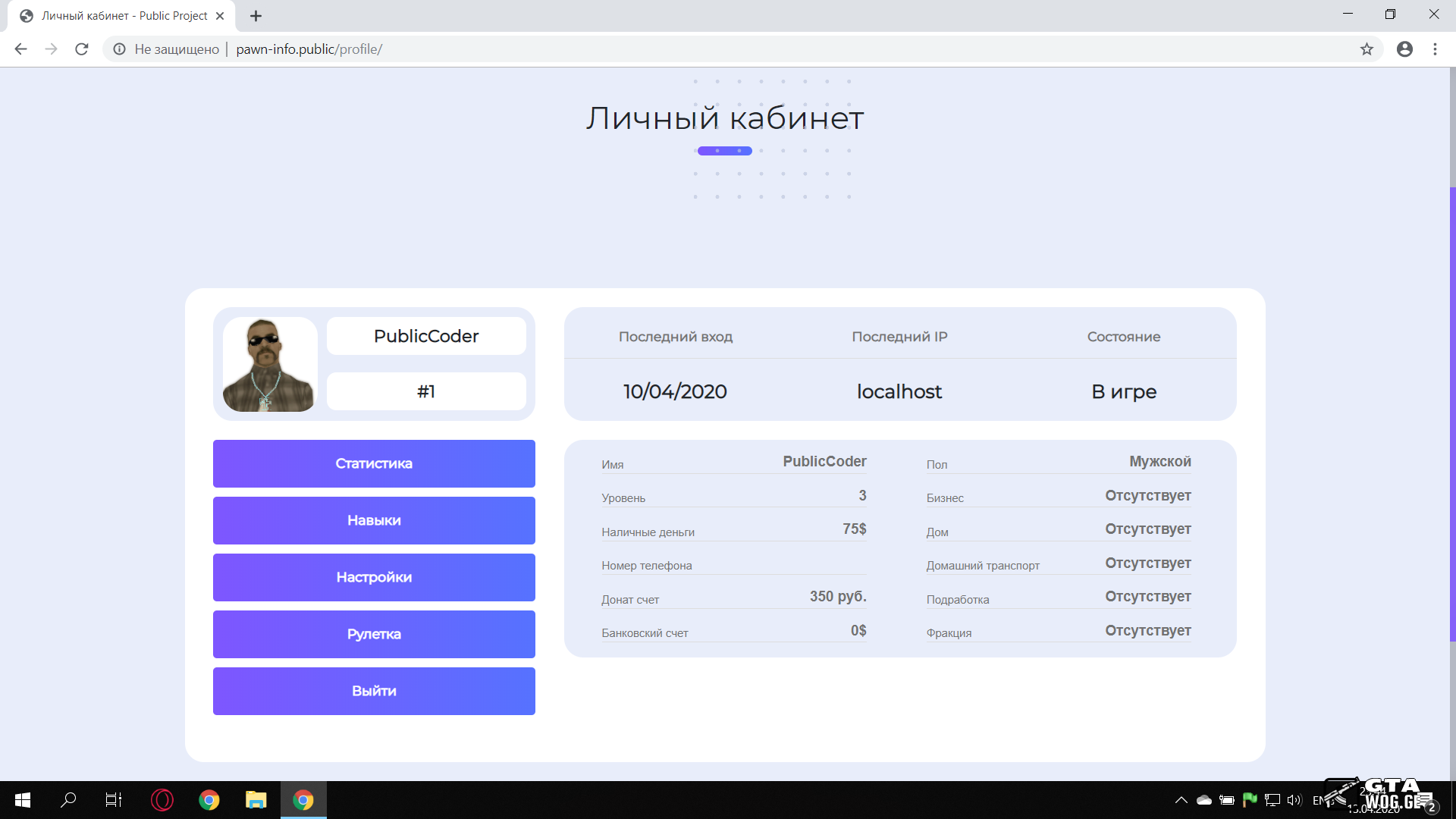Open the Навыки section
This screenshot has width=1456, height=819.
tap(374, 520)
